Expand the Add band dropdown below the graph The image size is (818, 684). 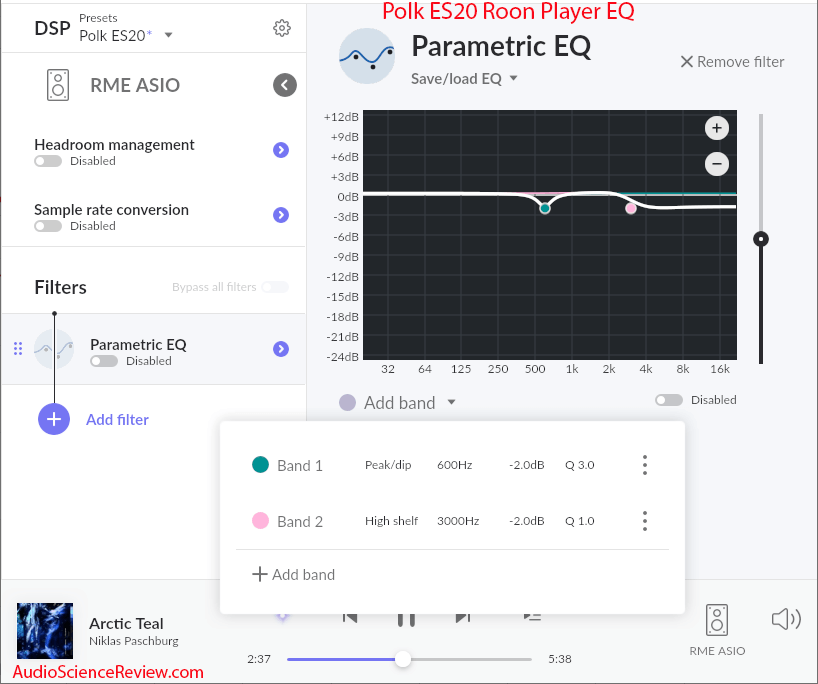click(x=451, y=402)
